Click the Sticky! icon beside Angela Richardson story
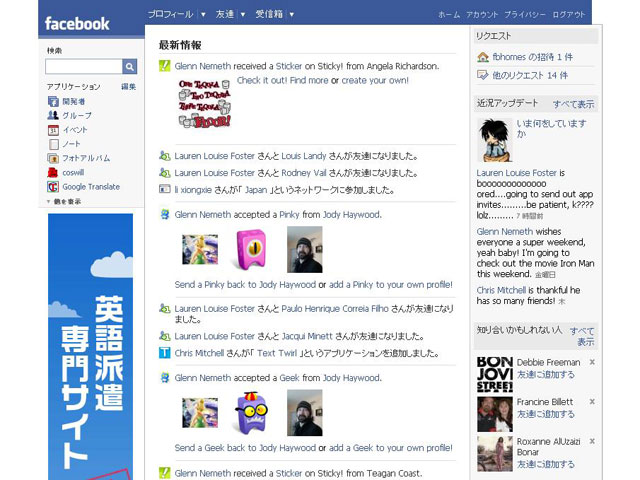 pos(164,66)
